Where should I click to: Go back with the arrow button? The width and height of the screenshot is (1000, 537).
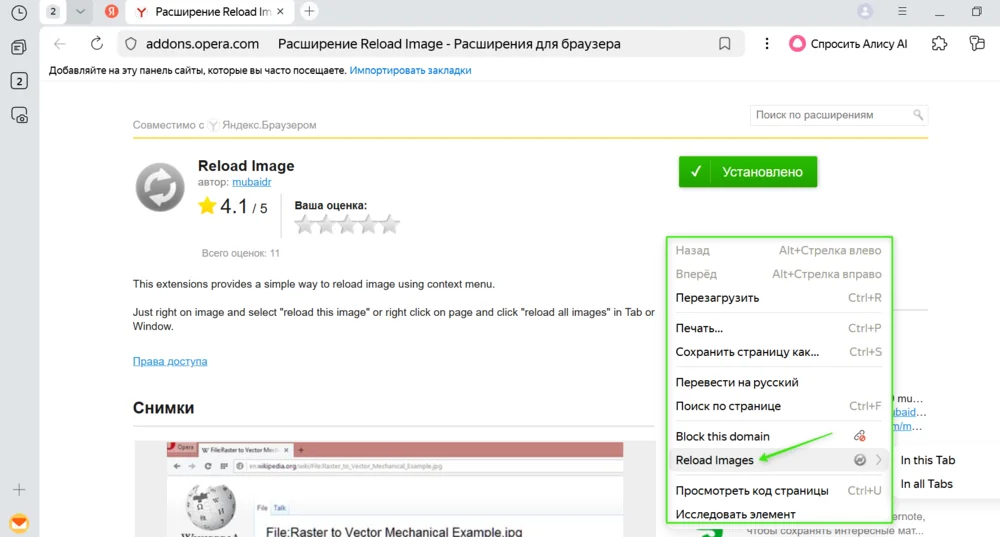click(60, 44)
